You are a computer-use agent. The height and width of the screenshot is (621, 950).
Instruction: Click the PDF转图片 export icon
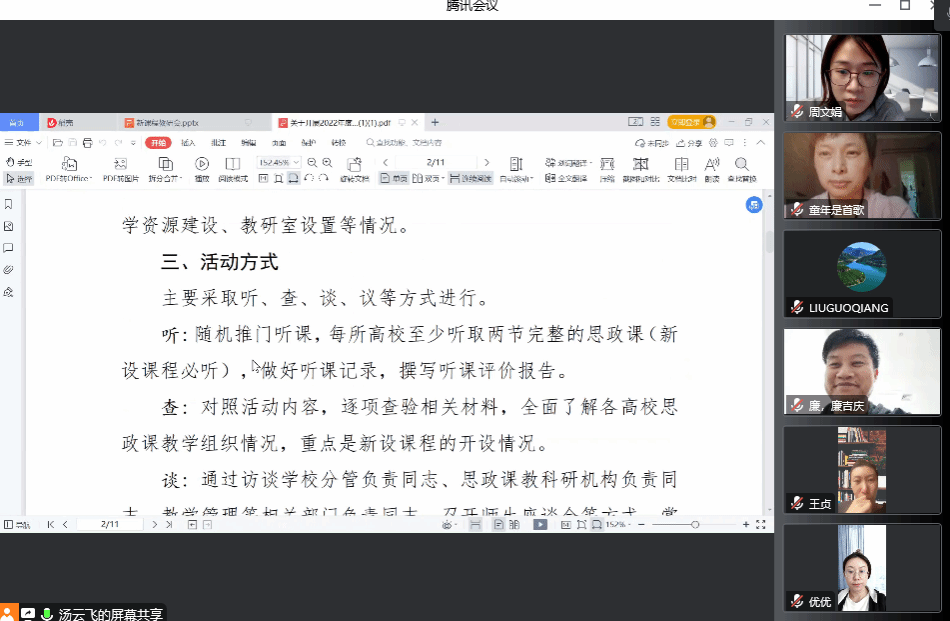click(120, 164)
